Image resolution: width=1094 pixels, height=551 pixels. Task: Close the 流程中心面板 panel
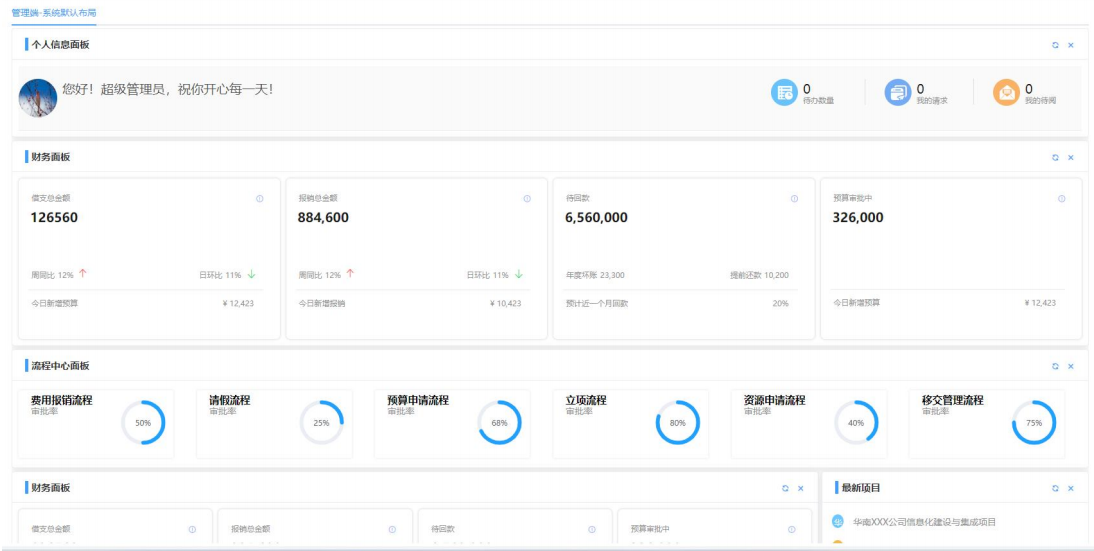tap(1071, 366)
